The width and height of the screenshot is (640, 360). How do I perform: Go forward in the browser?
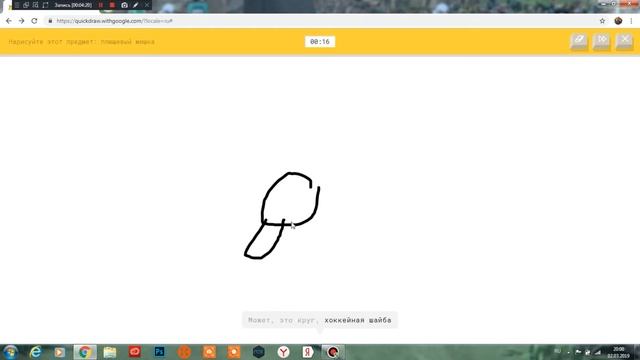pyautogui.click(x=21, y=21)
